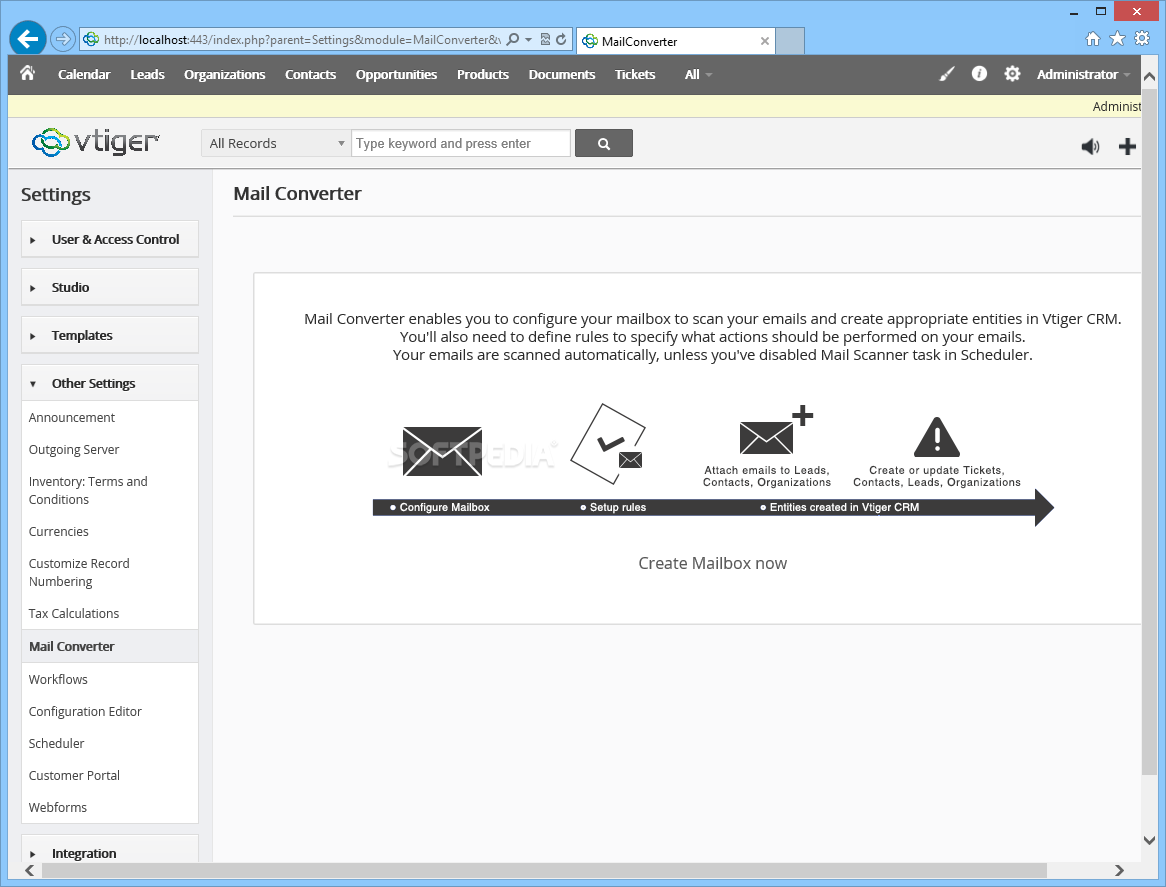Open Configuration Editor
The image size is (1166, 887).
coord(85,712)
